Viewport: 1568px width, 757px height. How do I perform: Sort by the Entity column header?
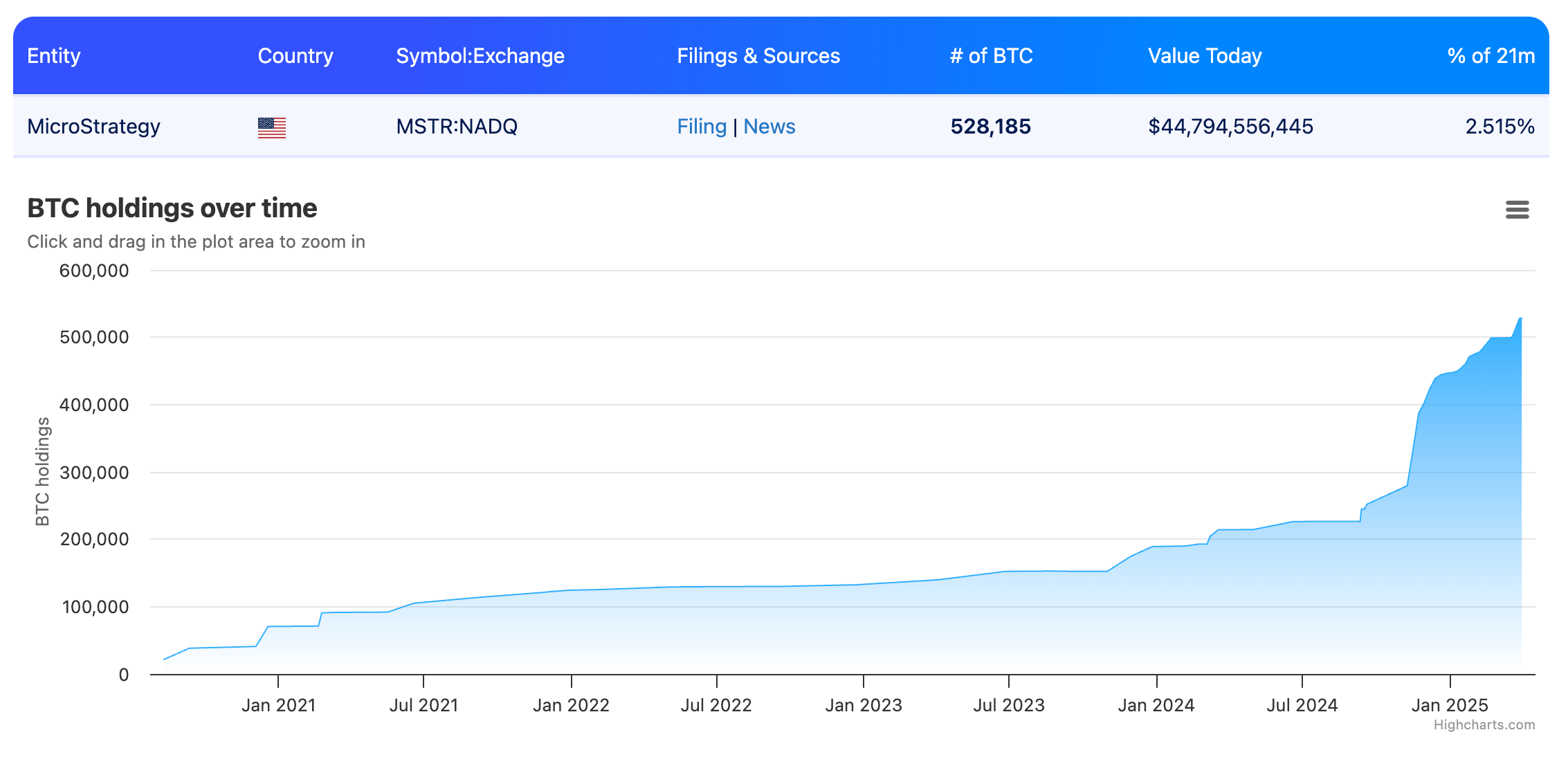[x=53, y=56]
